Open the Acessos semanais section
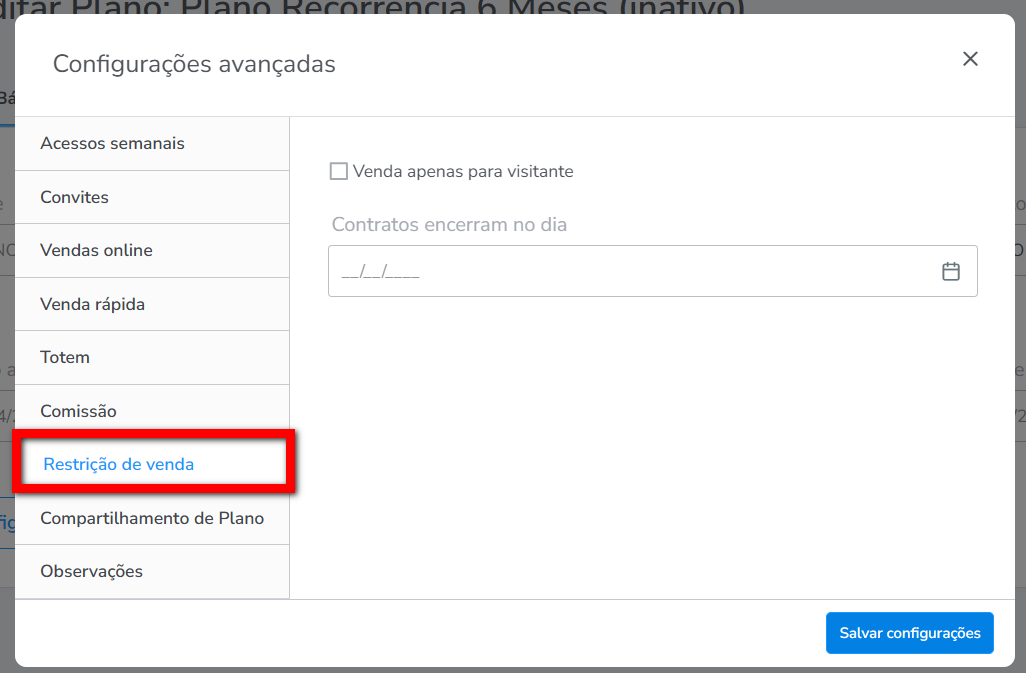 pos(112,143)
